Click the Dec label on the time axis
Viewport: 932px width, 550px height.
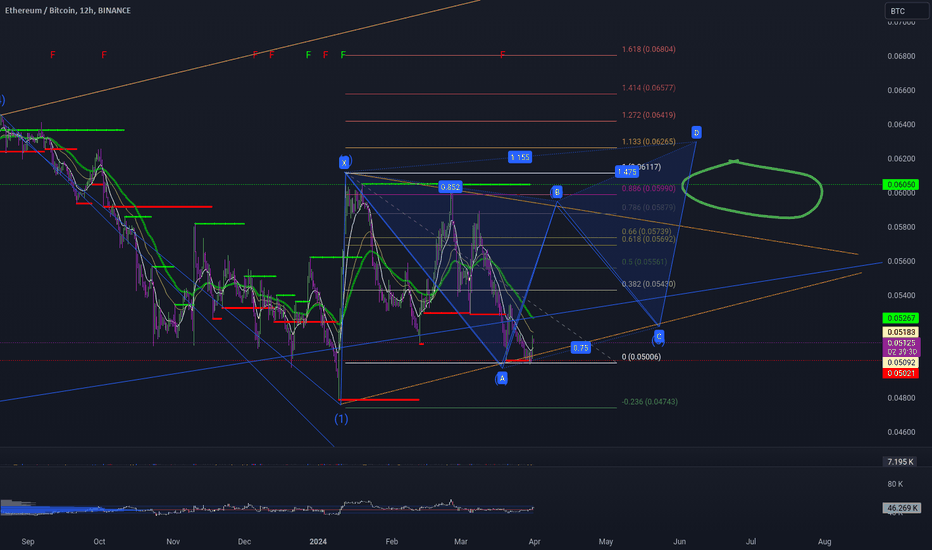pos(244,542)
